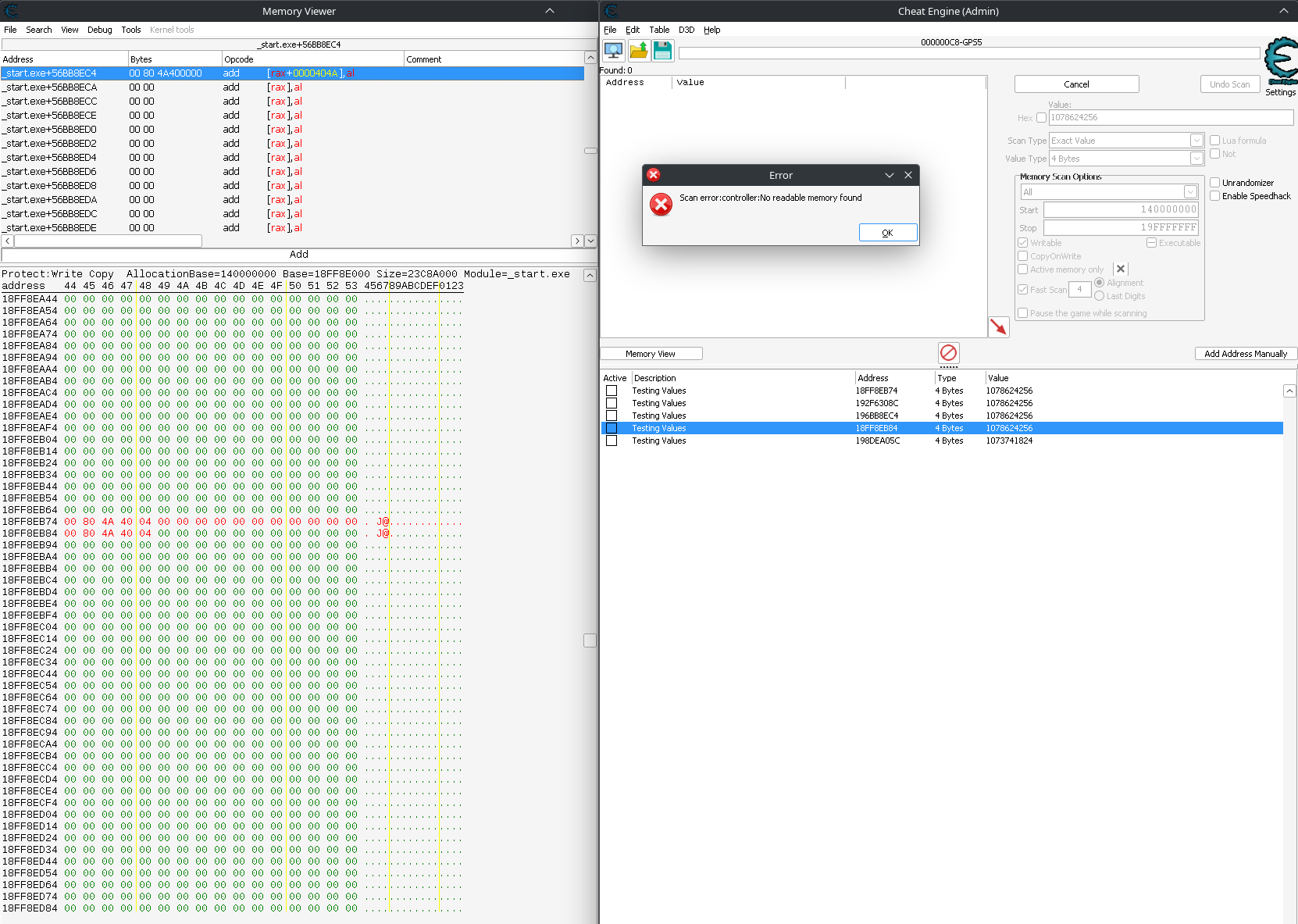Click the Add Address Manually button
1298x924 pixels.
(1245, 354)
